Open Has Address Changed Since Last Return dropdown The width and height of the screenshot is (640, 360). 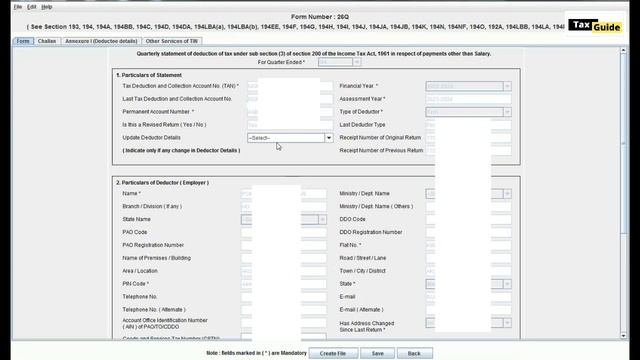click(x=468, y=323)
